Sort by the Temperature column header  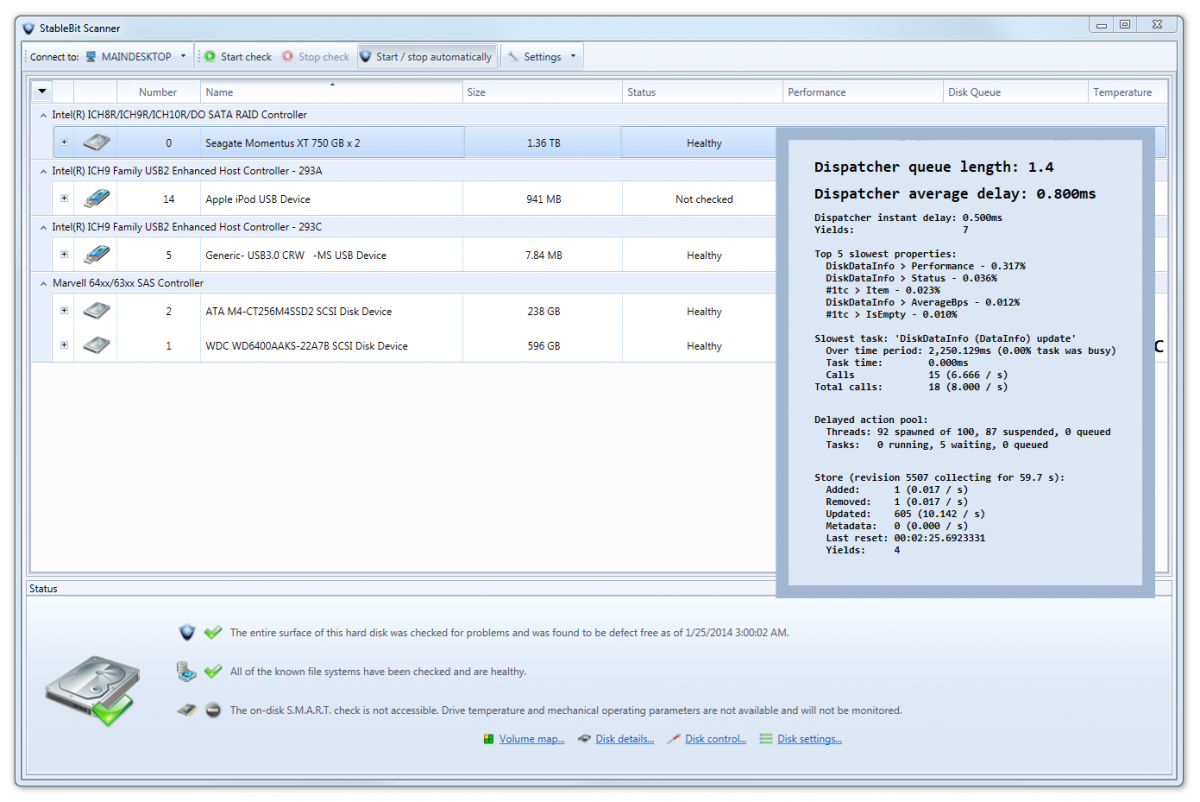coord(1128,92)
